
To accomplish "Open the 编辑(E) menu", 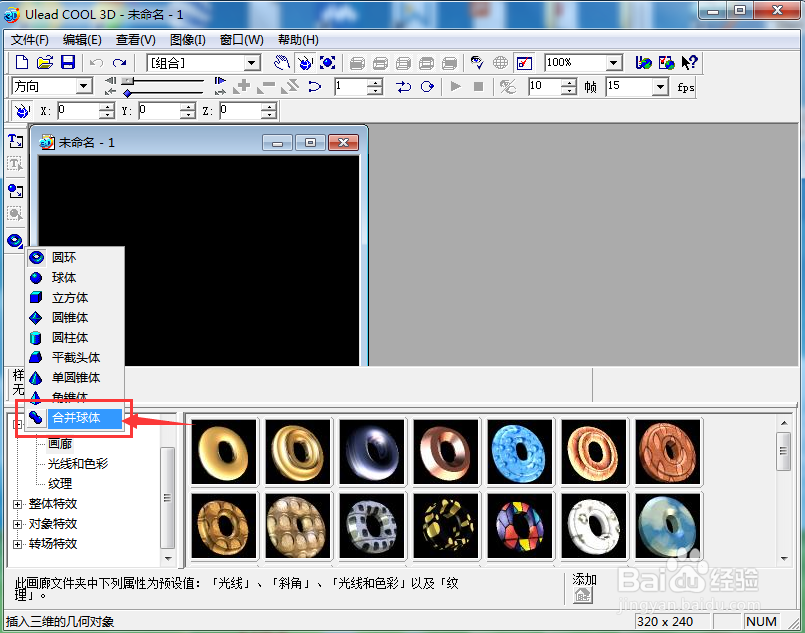I will pyautogui.click(x=82, y=40).
